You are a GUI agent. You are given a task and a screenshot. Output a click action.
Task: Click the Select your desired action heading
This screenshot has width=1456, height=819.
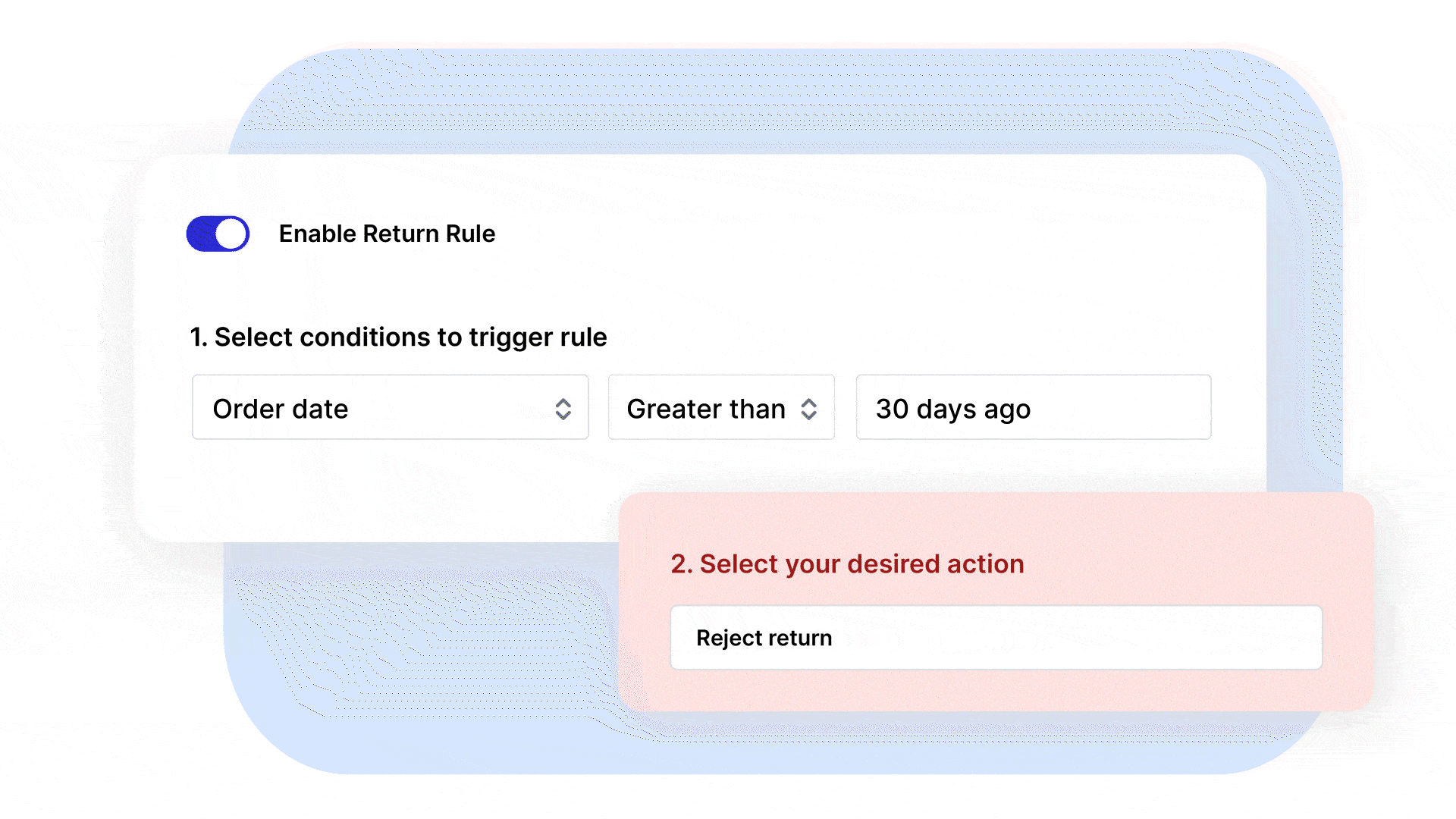847,564
